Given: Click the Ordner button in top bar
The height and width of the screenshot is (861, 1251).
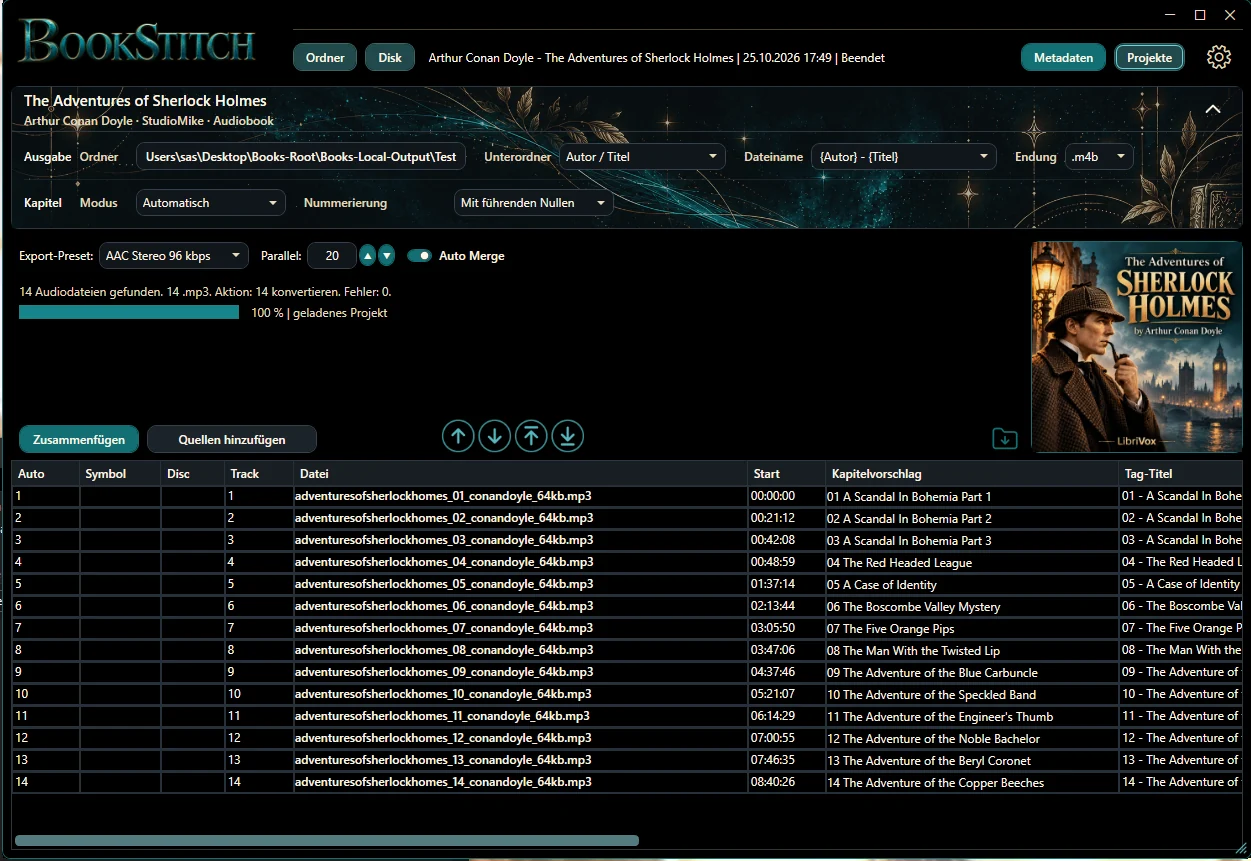Looking at the screenshot, I should (x=325, y=57).
